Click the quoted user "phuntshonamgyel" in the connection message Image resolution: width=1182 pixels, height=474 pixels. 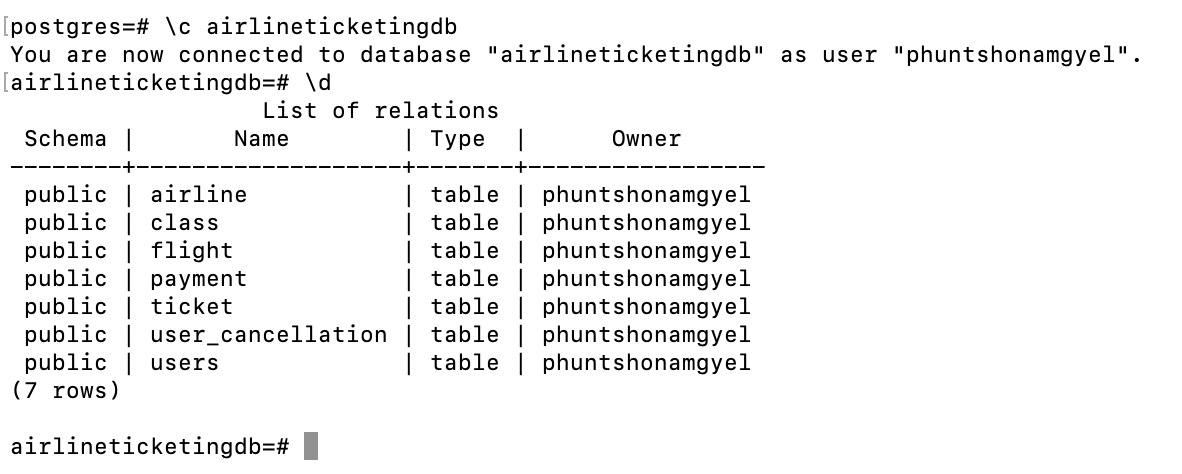click(1011, 55)
